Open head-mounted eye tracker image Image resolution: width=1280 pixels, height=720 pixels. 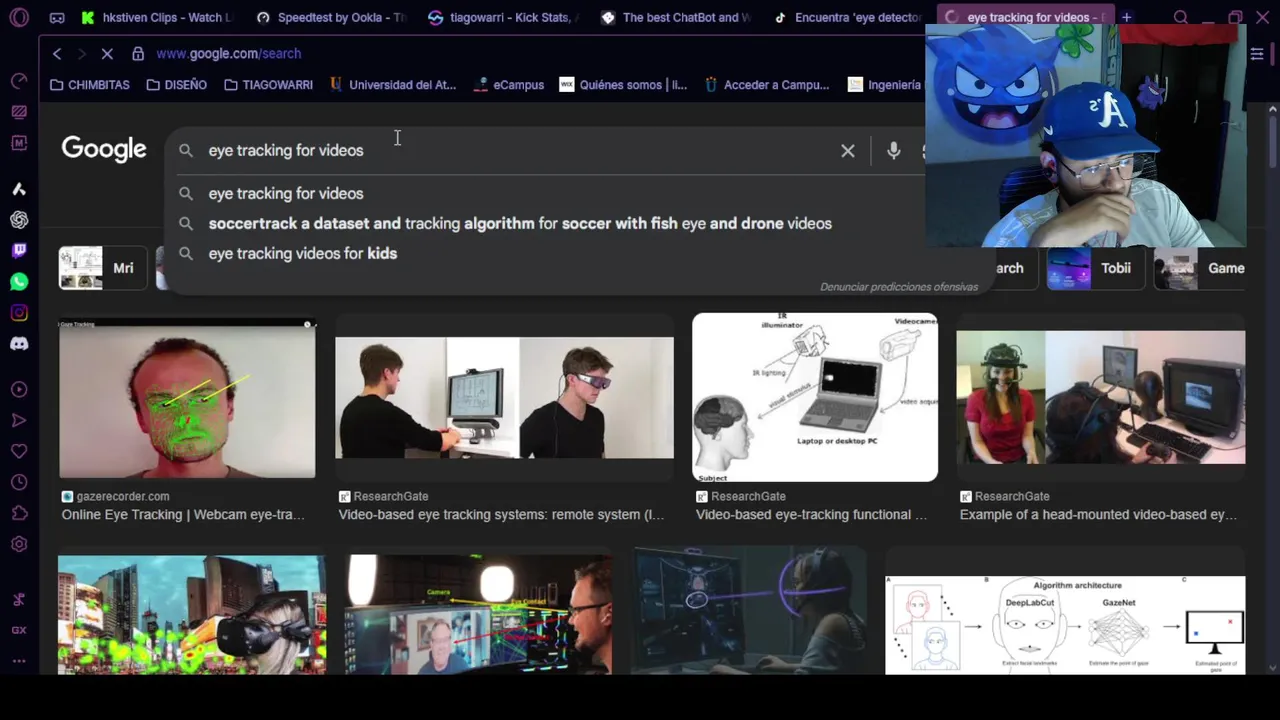click(x=1100, y=398)
